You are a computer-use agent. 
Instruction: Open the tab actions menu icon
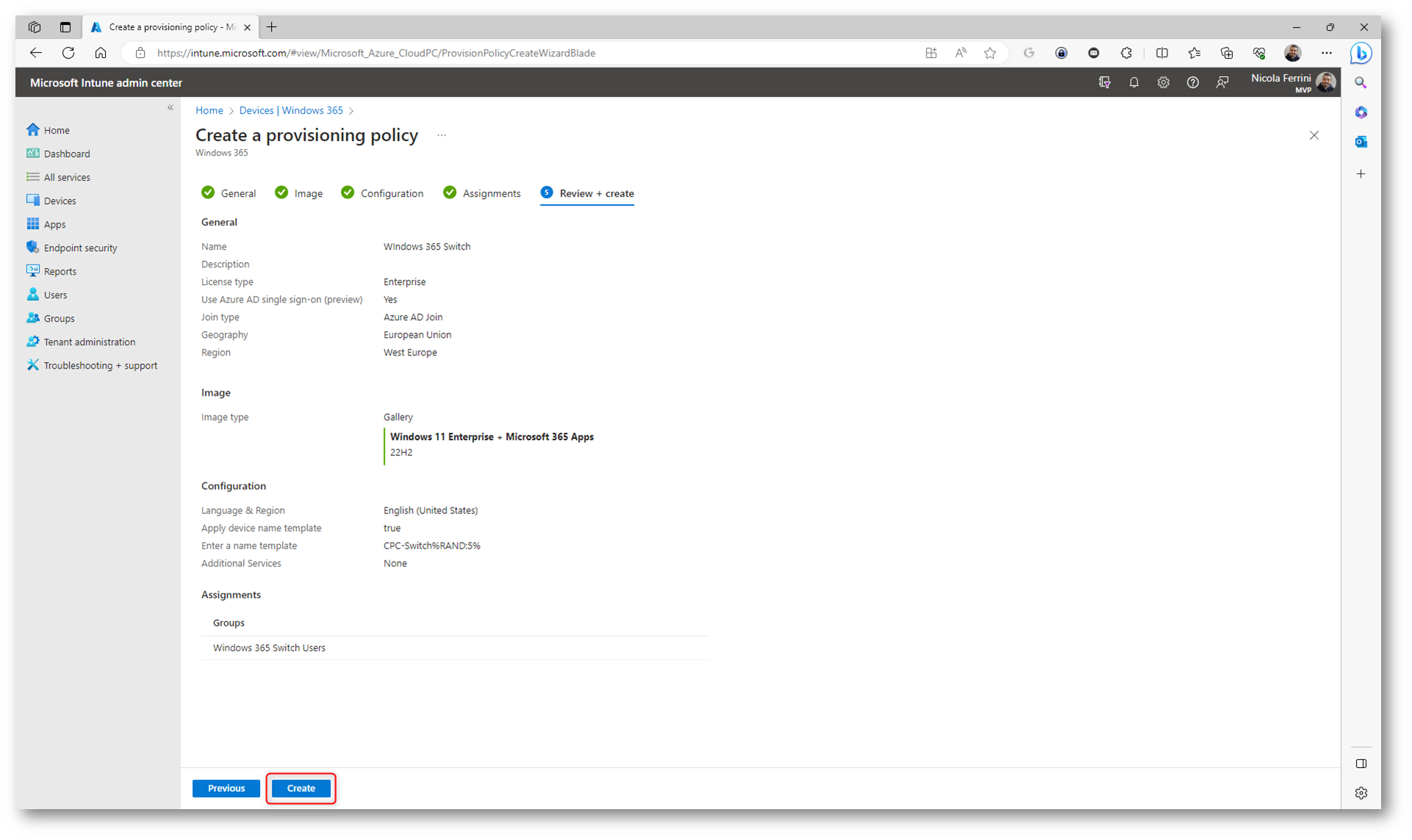(x=65, y=27)
